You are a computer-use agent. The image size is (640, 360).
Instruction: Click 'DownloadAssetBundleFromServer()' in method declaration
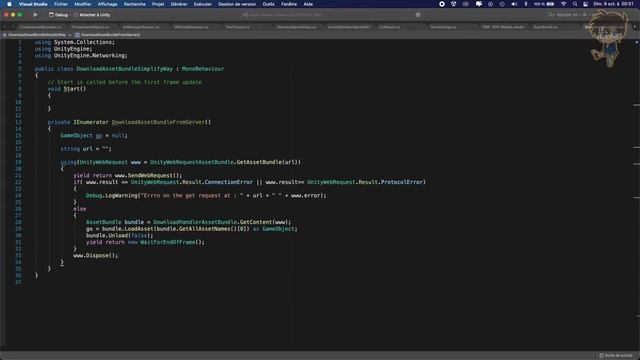point(161,122)
